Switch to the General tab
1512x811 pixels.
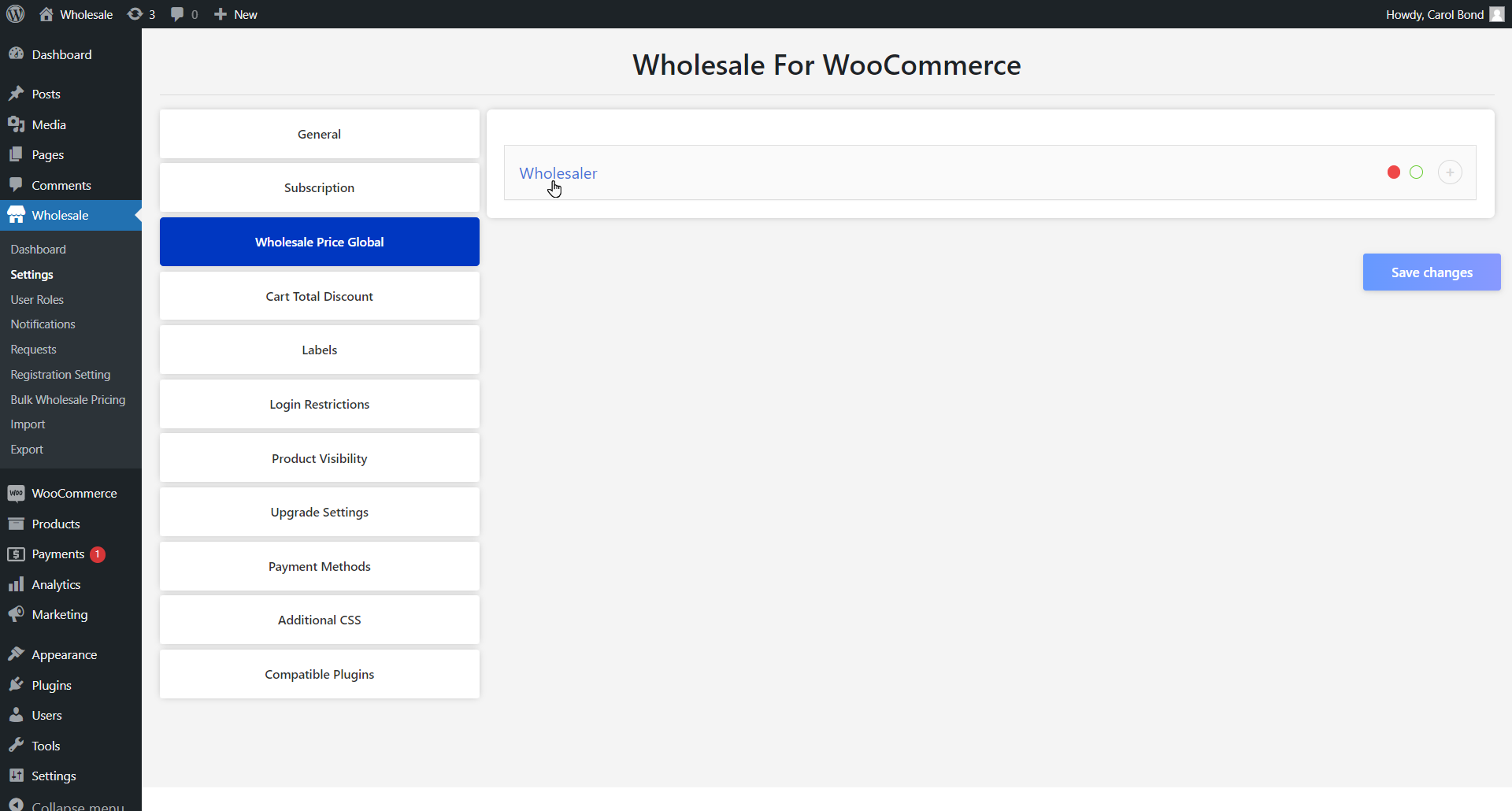[320, 134]
